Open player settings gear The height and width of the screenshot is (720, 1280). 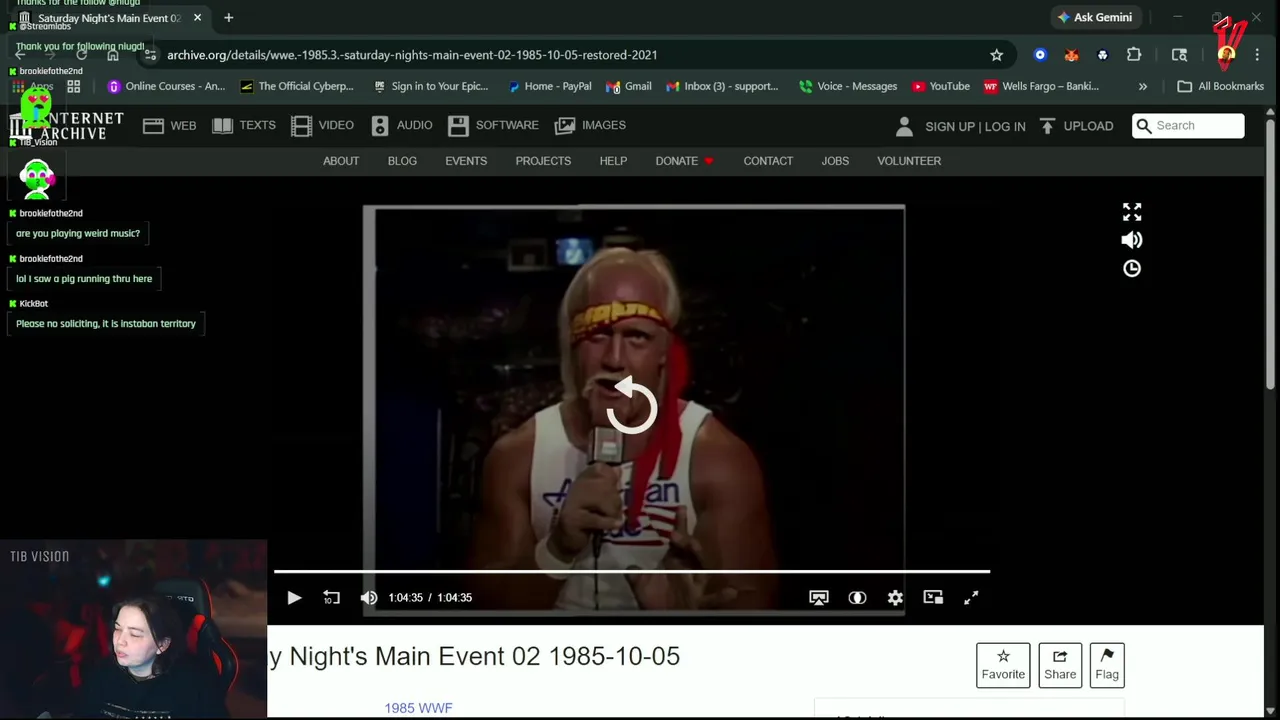[895, 598]
